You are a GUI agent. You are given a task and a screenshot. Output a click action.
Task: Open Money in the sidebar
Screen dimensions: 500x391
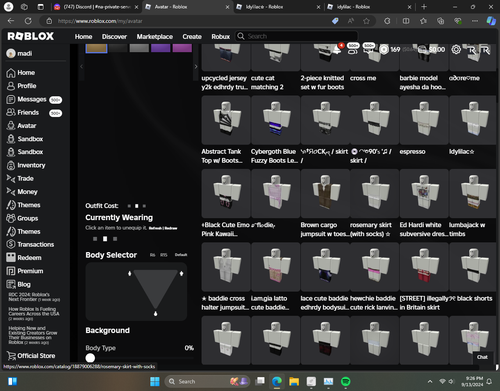point(22,192)
